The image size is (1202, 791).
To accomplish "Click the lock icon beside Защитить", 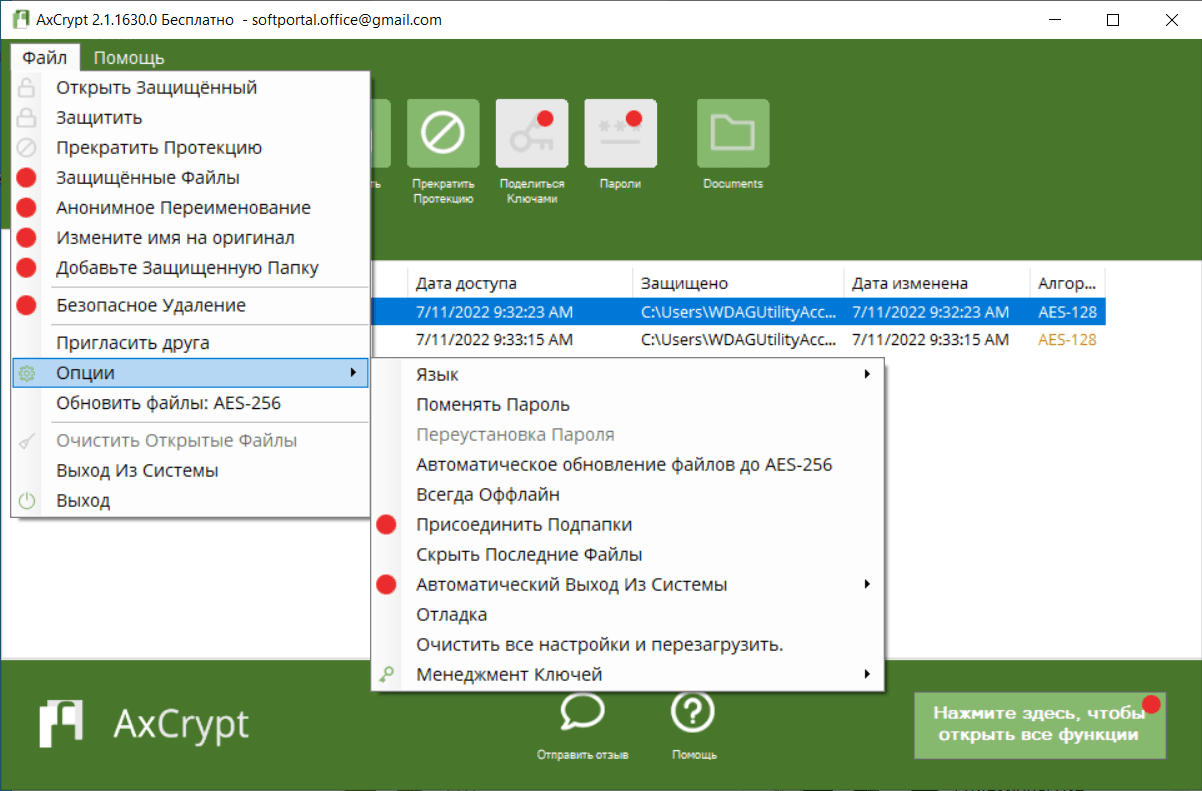I will pos(27,118).
